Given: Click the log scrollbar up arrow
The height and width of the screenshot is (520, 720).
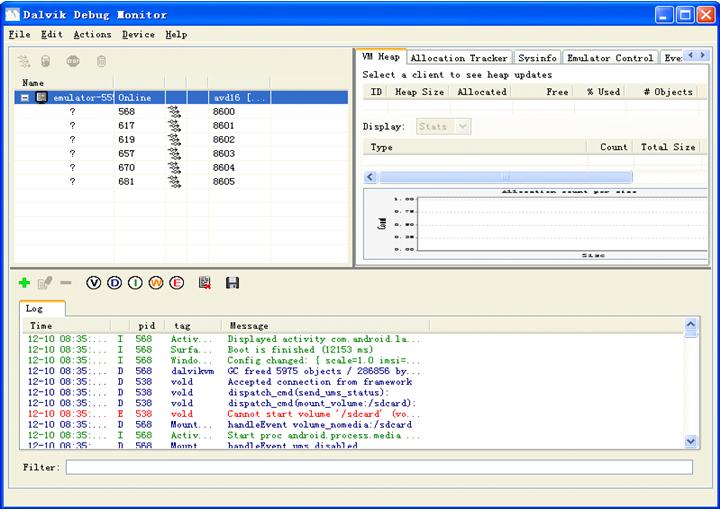Looking at the screenshot, I should [691, 324].
